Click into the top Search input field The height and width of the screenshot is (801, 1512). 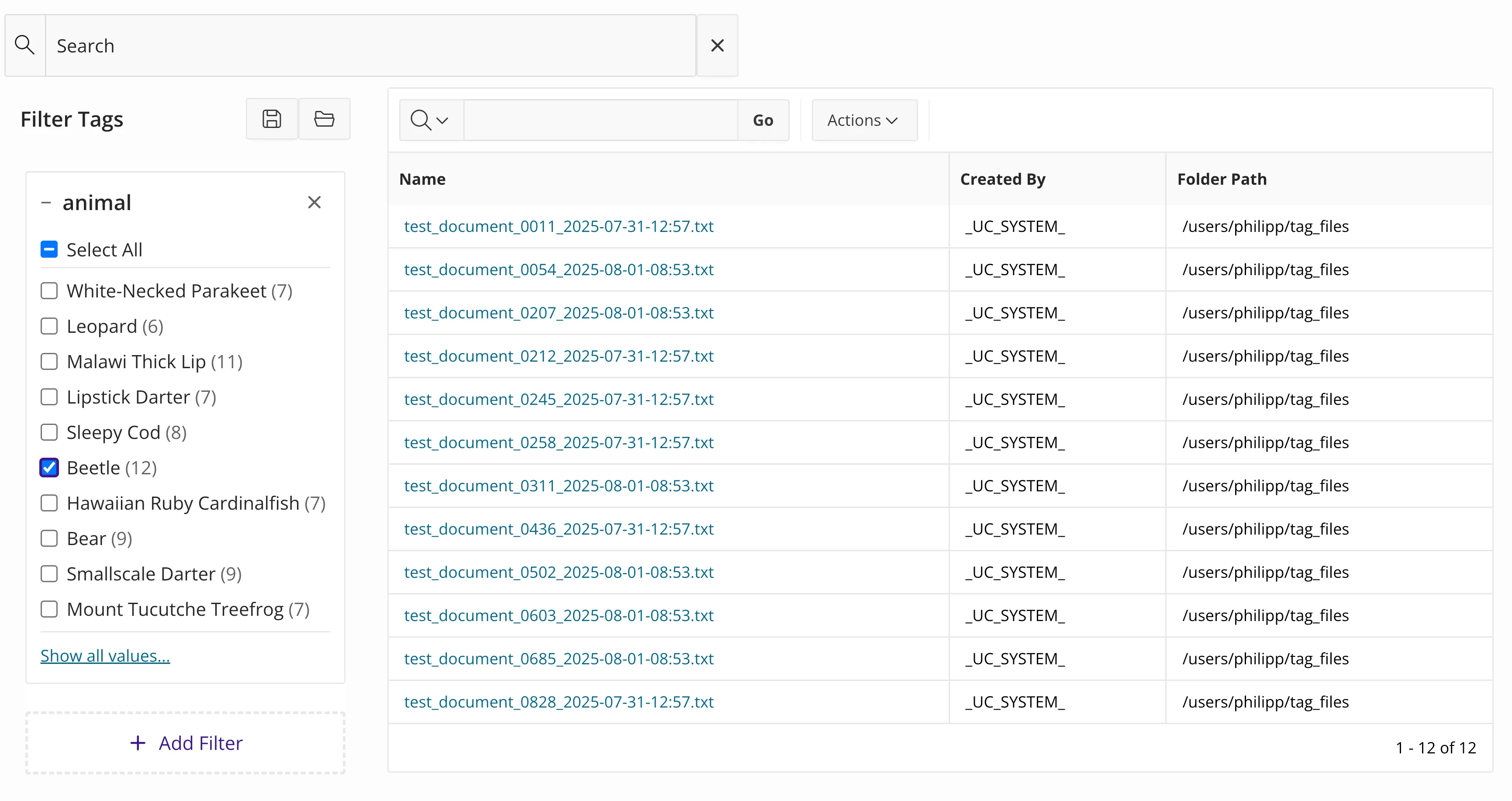370,45
